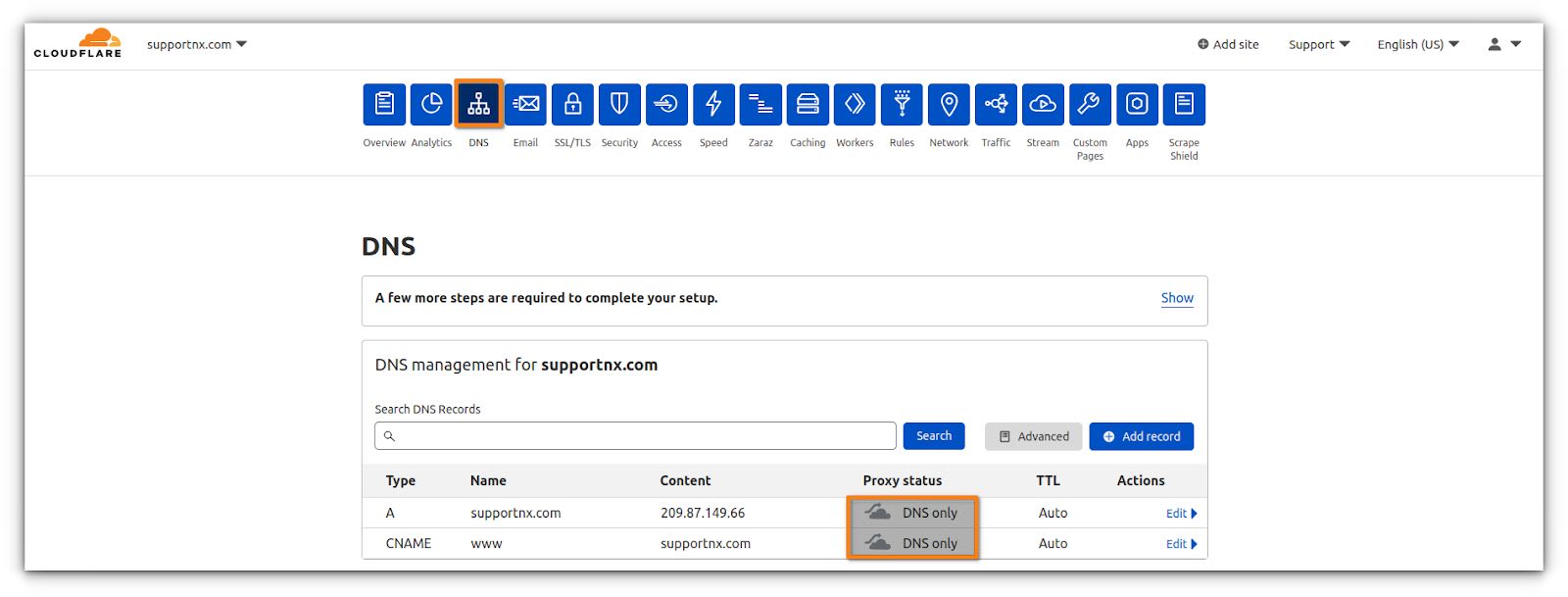Click the Proxy status column header
Viewport: 1568px width, 597px height.
(x=902, y=480)
